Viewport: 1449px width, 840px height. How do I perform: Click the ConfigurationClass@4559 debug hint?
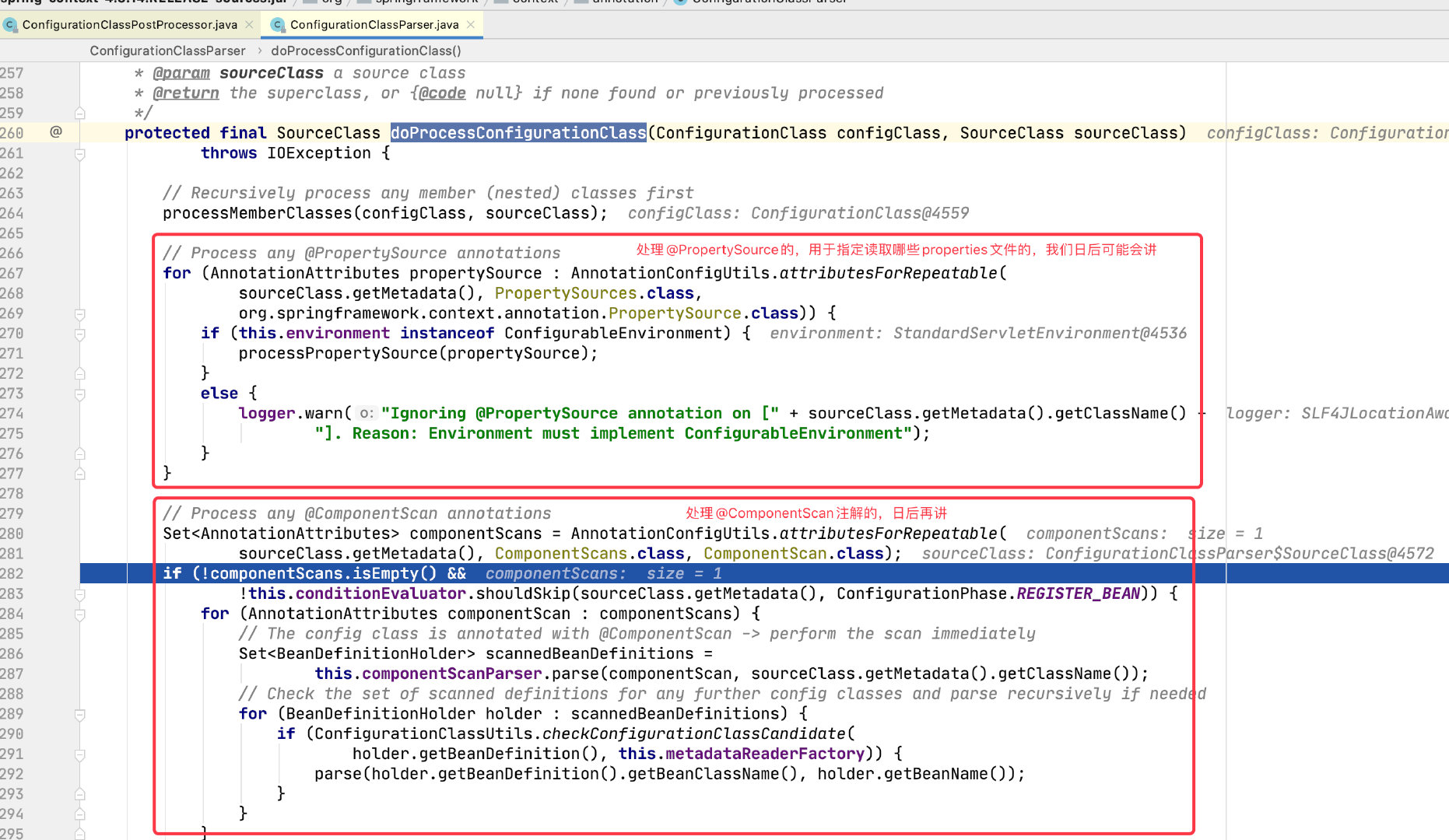[860, 213]
